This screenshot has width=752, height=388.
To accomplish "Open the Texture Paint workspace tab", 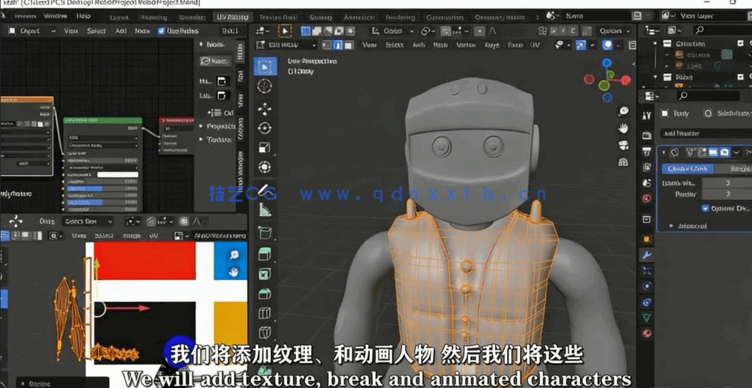I will (x=278, y=17).
